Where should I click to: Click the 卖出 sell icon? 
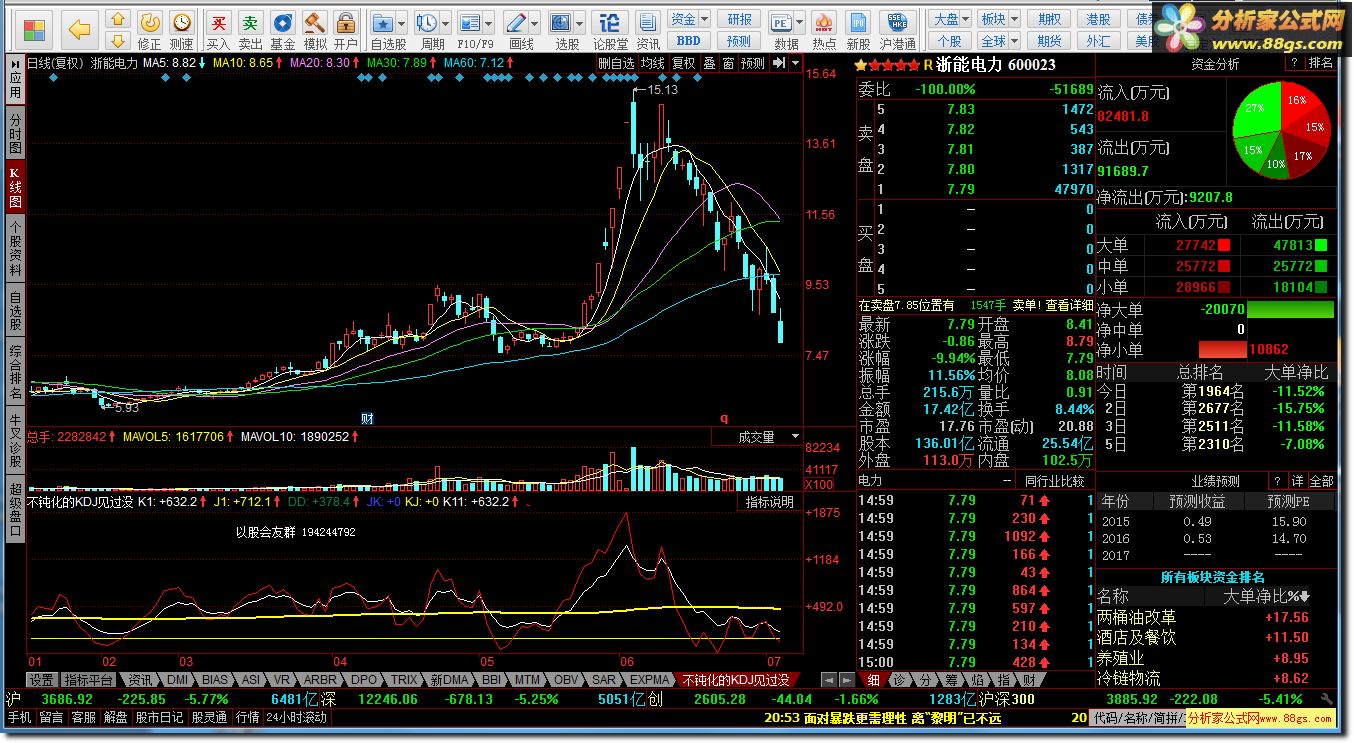click(x=251, y=29)
